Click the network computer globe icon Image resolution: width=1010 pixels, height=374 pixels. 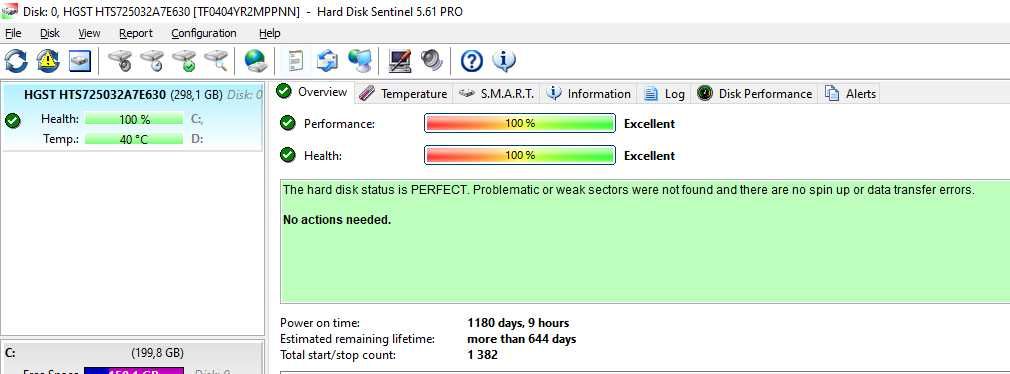point(359,61)
